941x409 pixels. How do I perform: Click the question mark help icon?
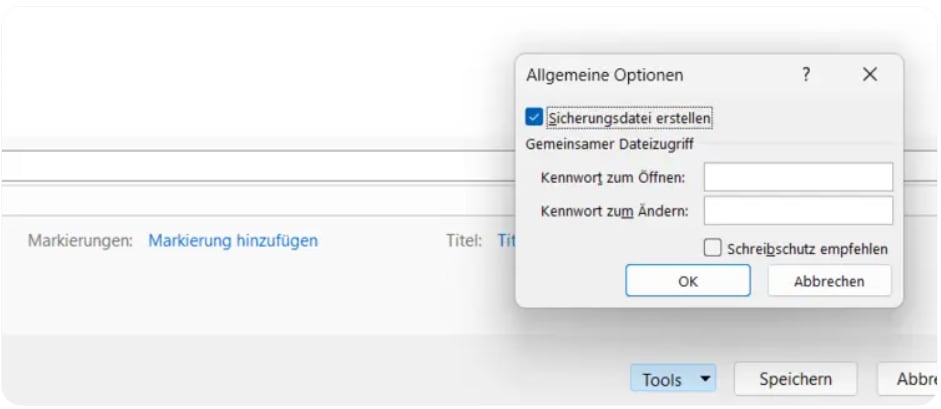pyautogui.click(x=806, y=75)
